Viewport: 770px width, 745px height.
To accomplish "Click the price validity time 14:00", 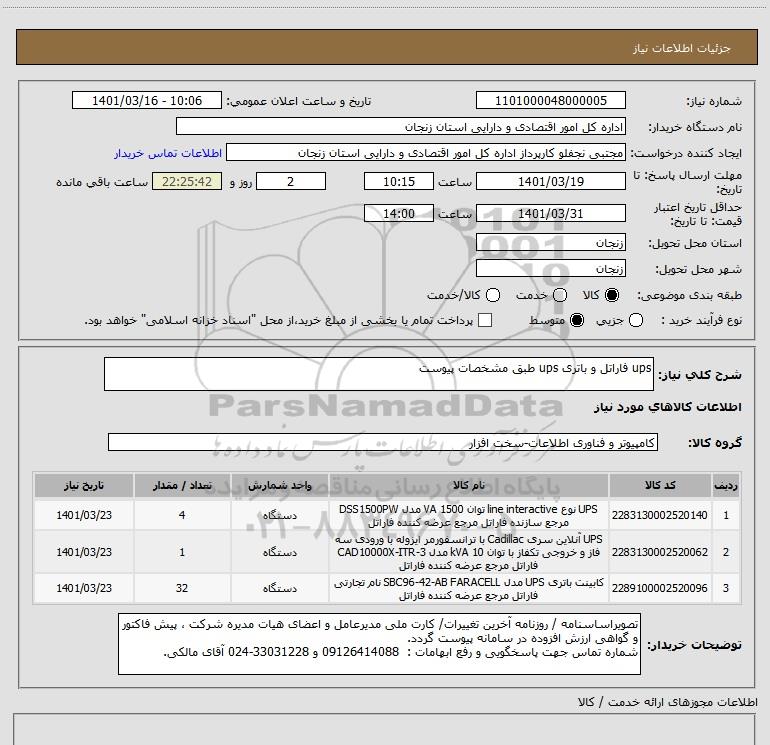I will [x=399, y=213].
